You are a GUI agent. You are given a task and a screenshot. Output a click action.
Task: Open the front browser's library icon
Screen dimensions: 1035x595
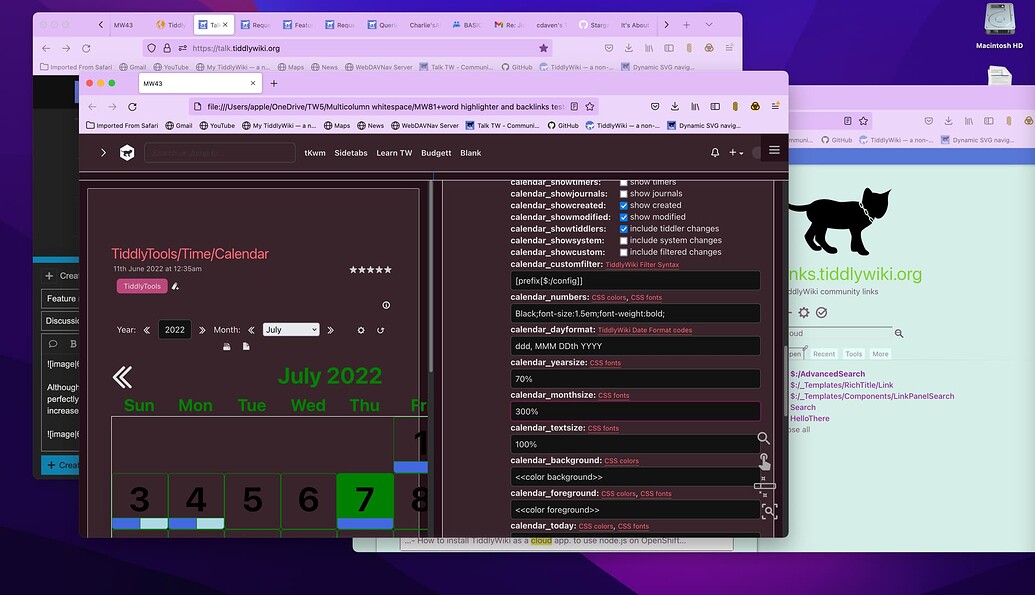695,106
